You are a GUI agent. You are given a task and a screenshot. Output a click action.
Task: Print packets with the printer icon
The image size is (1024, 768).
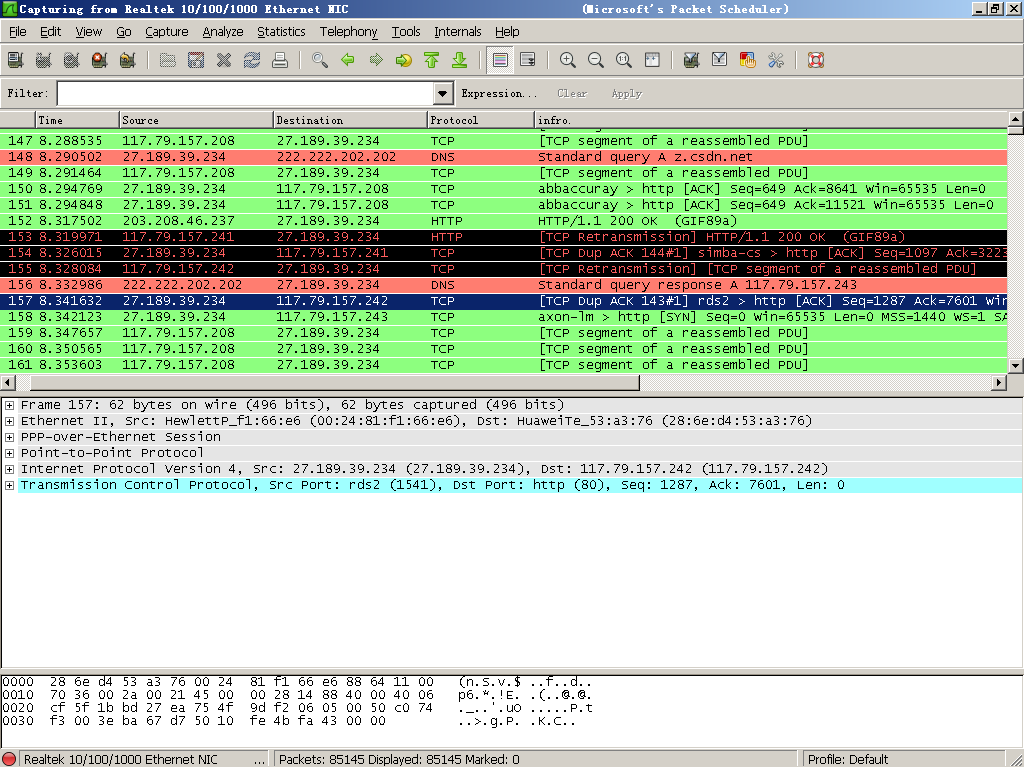280,60
